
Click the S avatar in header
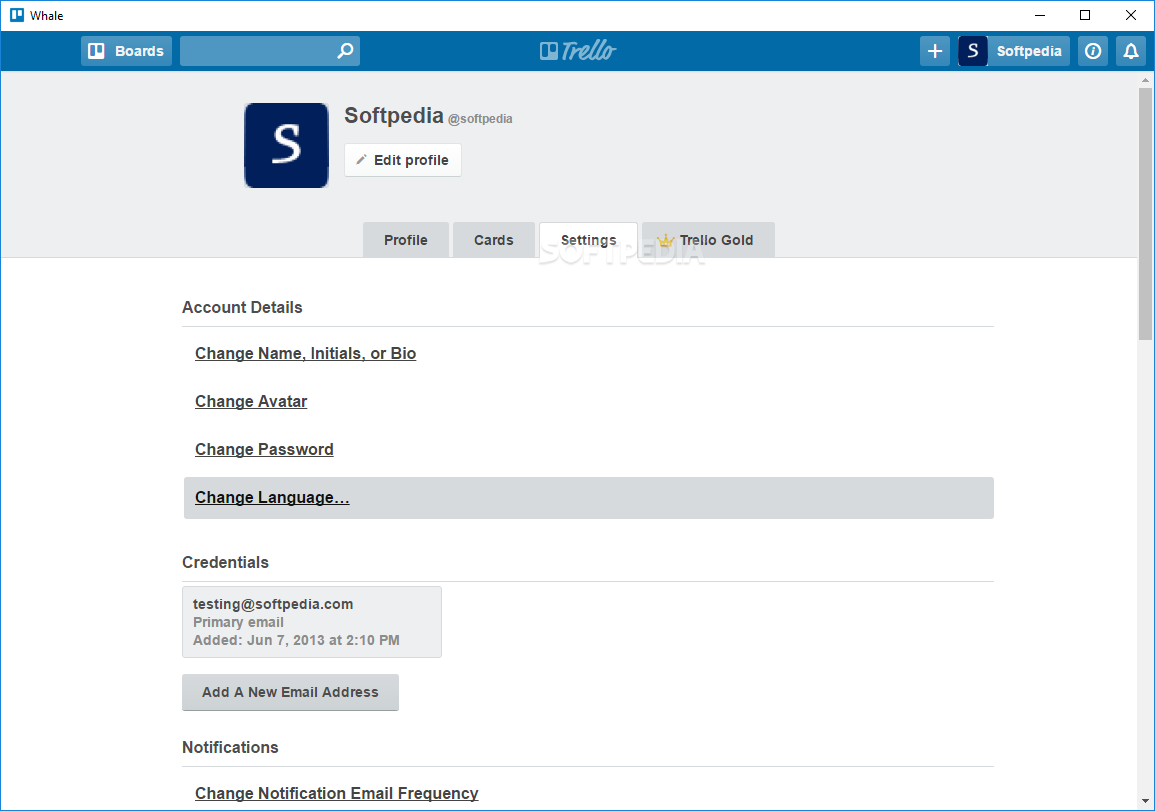[x=972, y=51]
